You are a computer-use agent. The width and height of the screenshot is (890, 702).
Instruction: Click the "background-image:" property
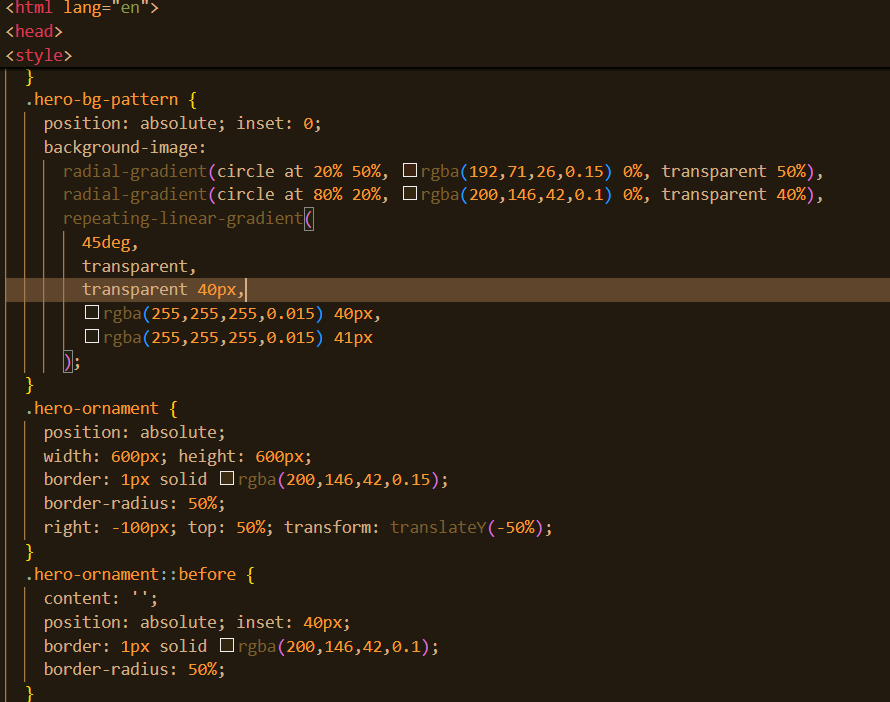[x=125, y=148]
